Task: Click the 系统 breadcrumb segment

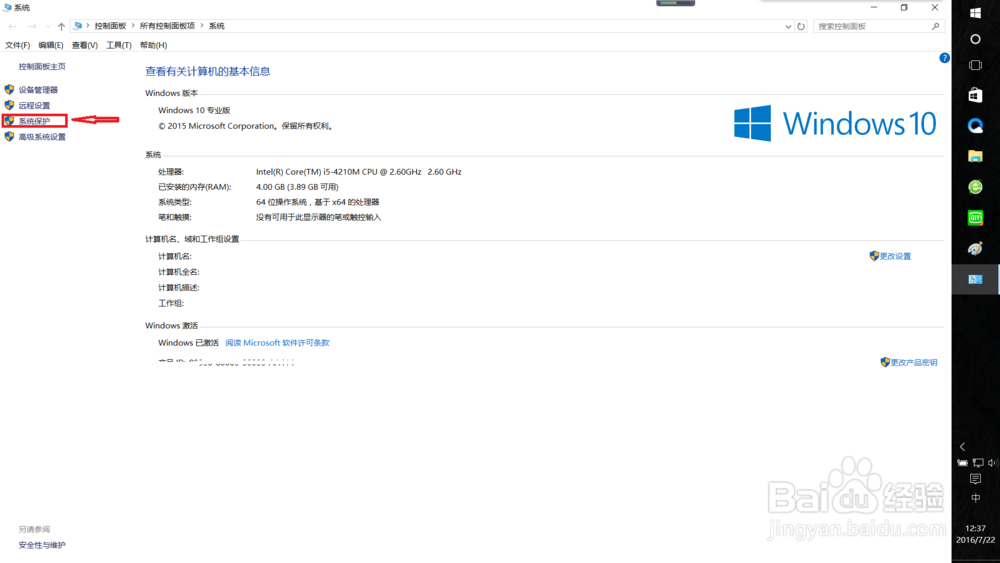Action: [x=217, y=26]
